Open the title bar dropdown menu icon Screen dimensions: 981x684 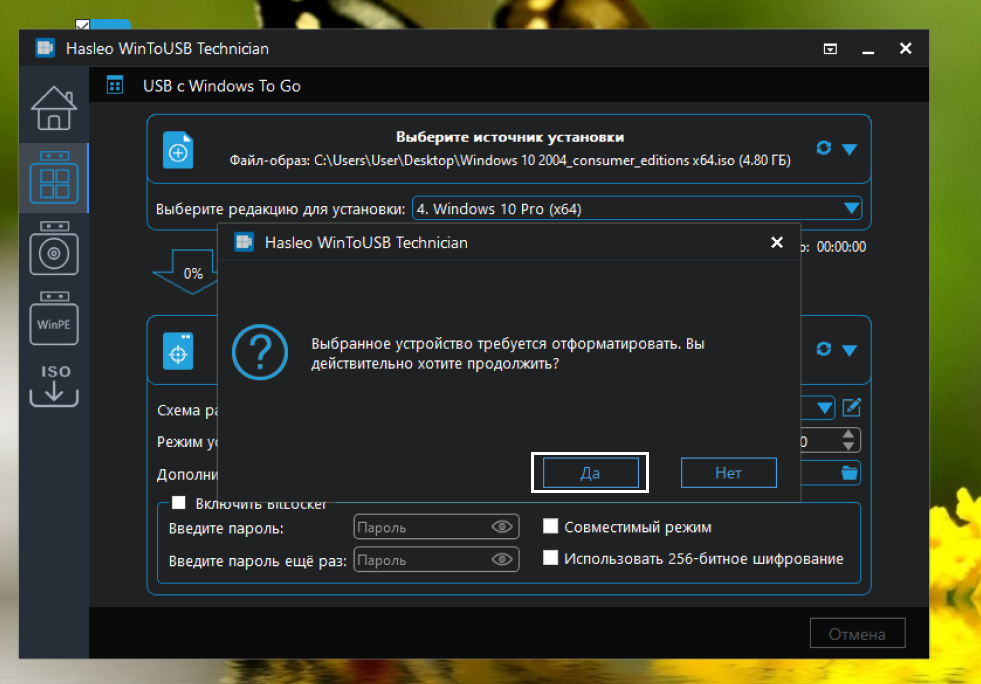[830, 49]
